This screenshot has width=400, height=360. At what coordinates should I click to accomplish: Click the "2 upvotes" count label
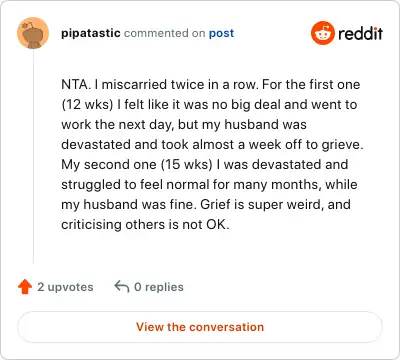pos(65,287)
